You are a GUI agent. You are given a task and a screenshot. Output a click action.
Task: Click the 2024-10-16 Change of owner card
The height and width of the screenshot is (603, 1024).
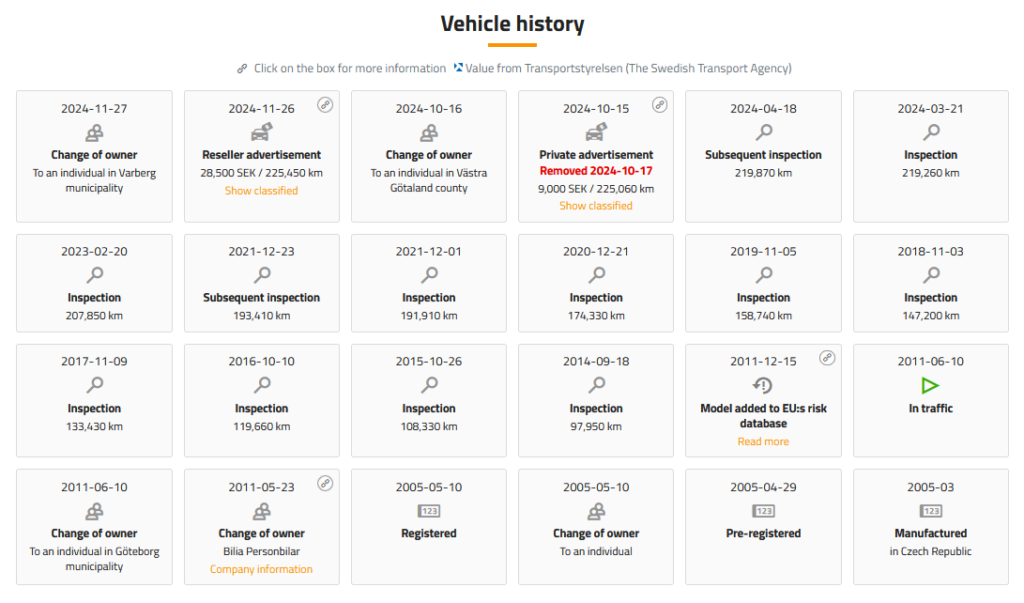pyautogui.click(x=429, y=156)
